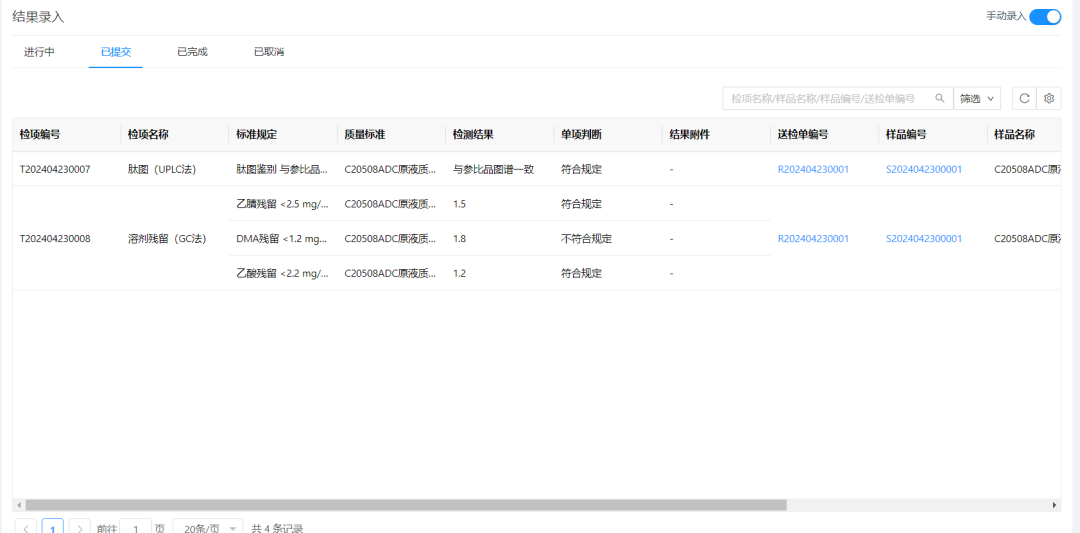This screenshot has height=533, width=1080.
Task: Open the 筛选 dropdown
Action: pos(977,98)
